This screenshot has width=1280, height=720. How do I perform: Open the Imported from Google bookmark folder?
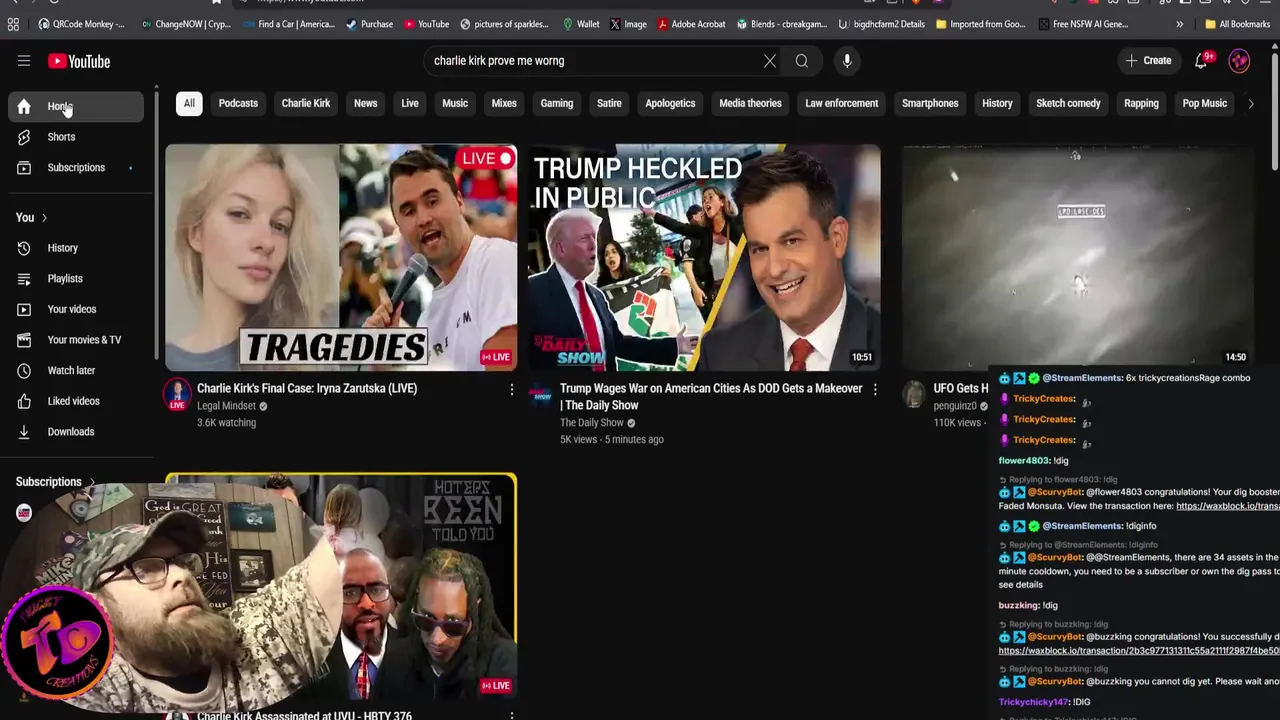pyautogui.click(x=980, y=24)
